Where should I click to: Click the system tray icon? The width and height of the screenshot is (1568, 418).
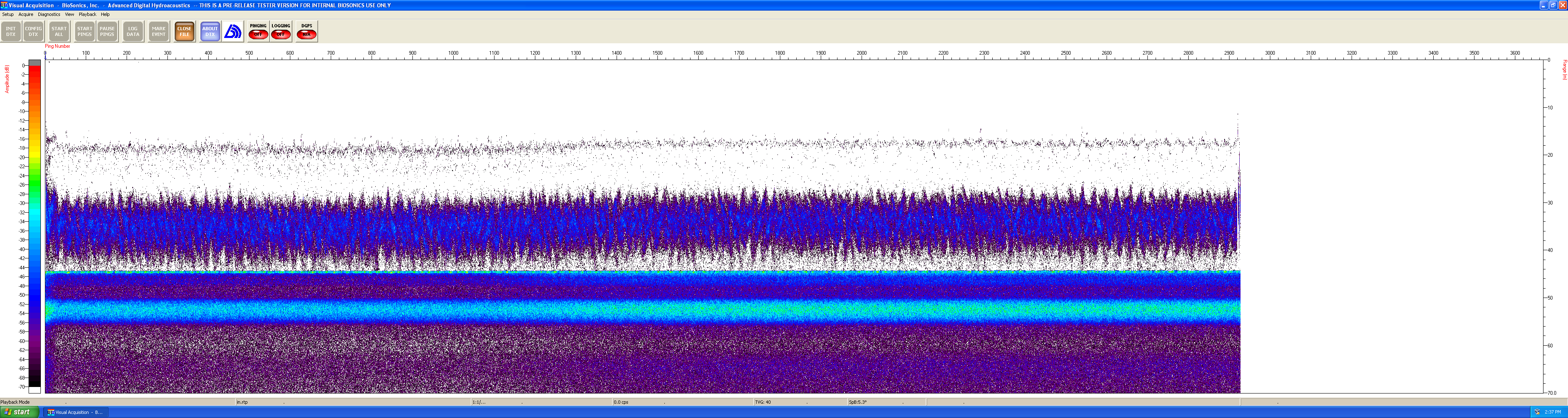click(1537, 412)
